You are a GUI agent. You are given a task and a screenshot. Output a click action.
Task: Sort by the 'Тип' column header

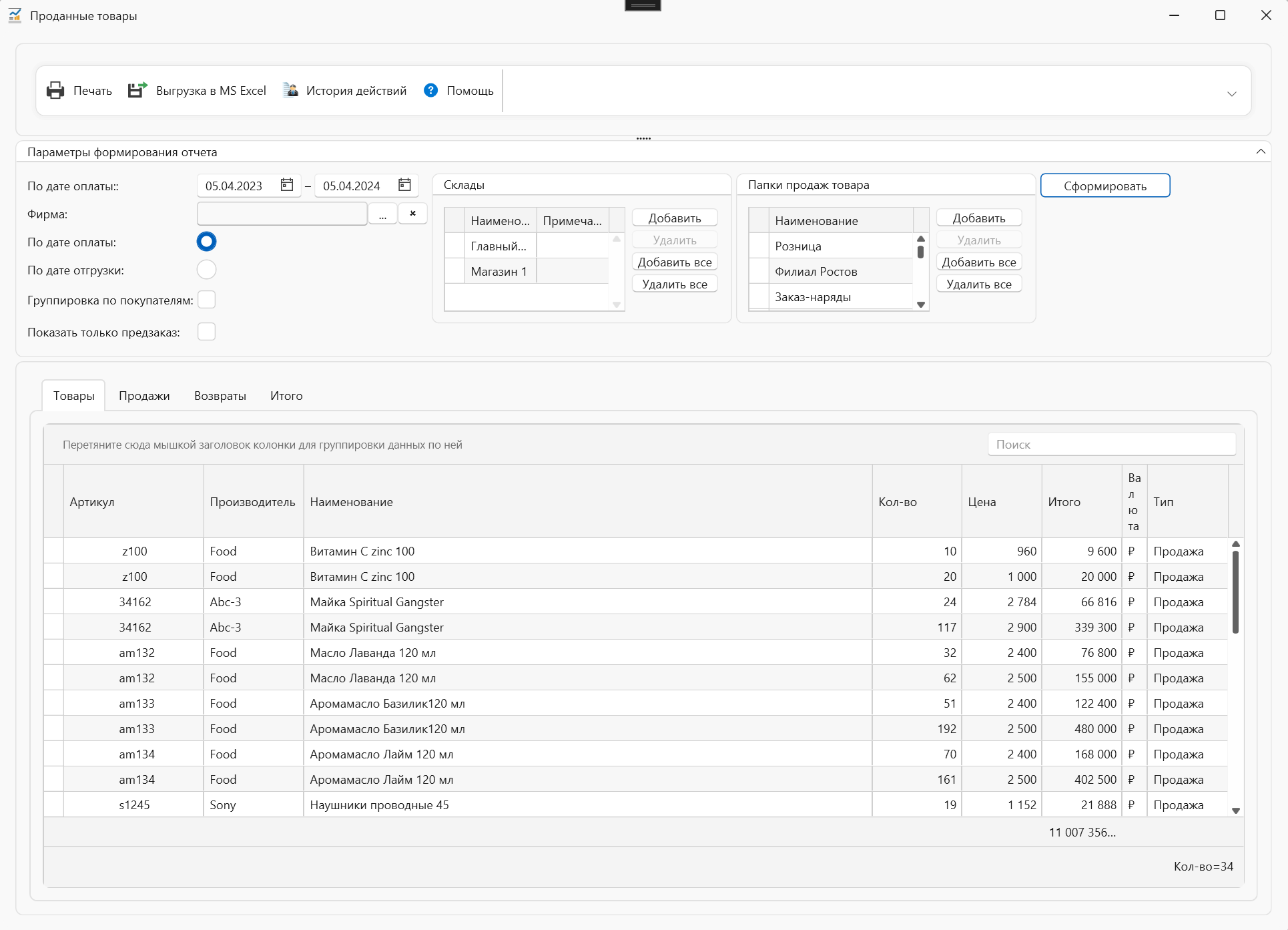click(x=1187, y=501)
